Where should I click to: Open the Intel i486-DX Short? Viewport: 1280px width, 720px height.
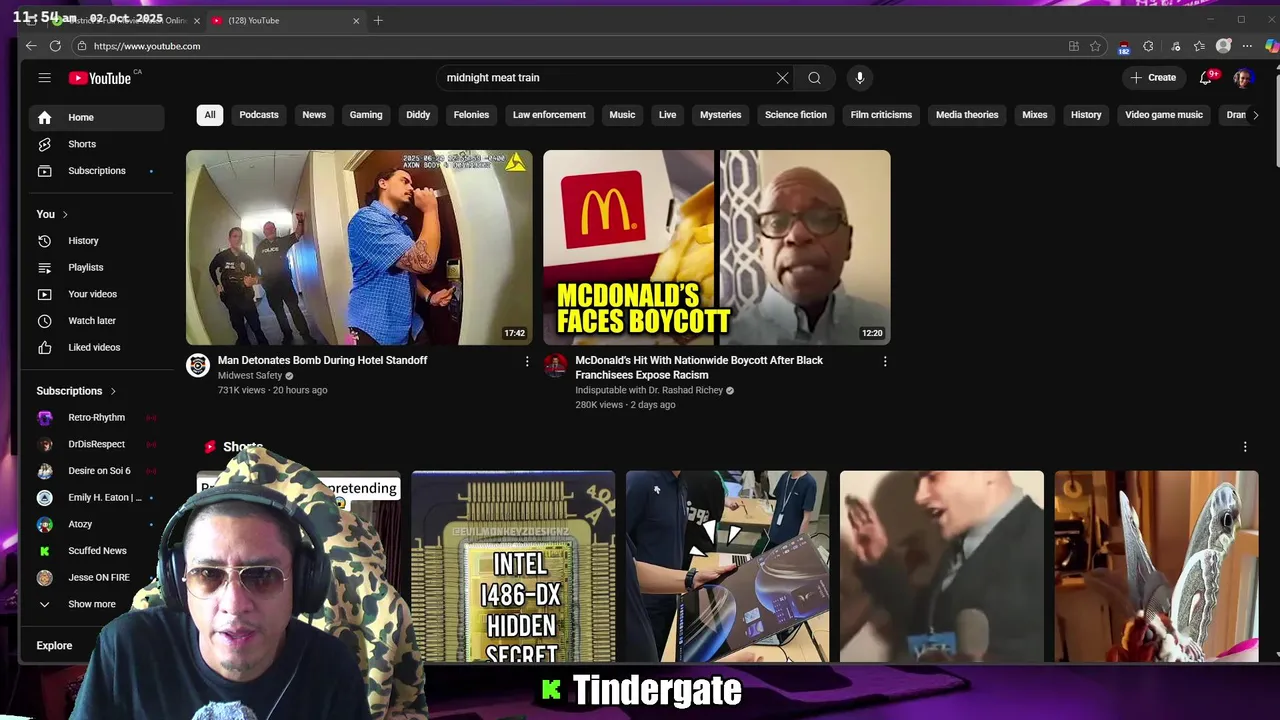point(513,566)
